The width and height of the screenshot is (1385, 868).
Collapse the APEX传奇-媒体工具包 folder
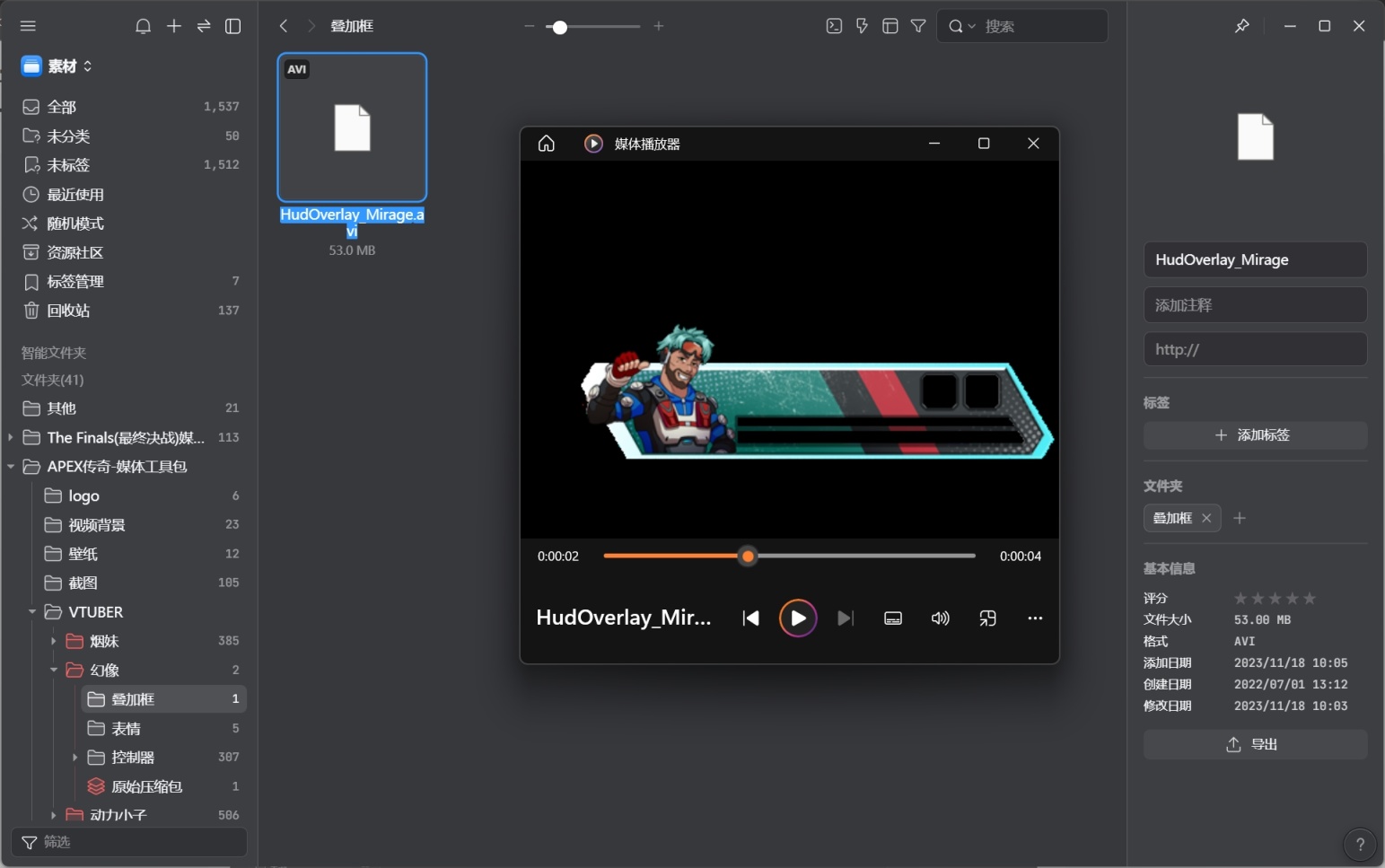pos(10,467)
